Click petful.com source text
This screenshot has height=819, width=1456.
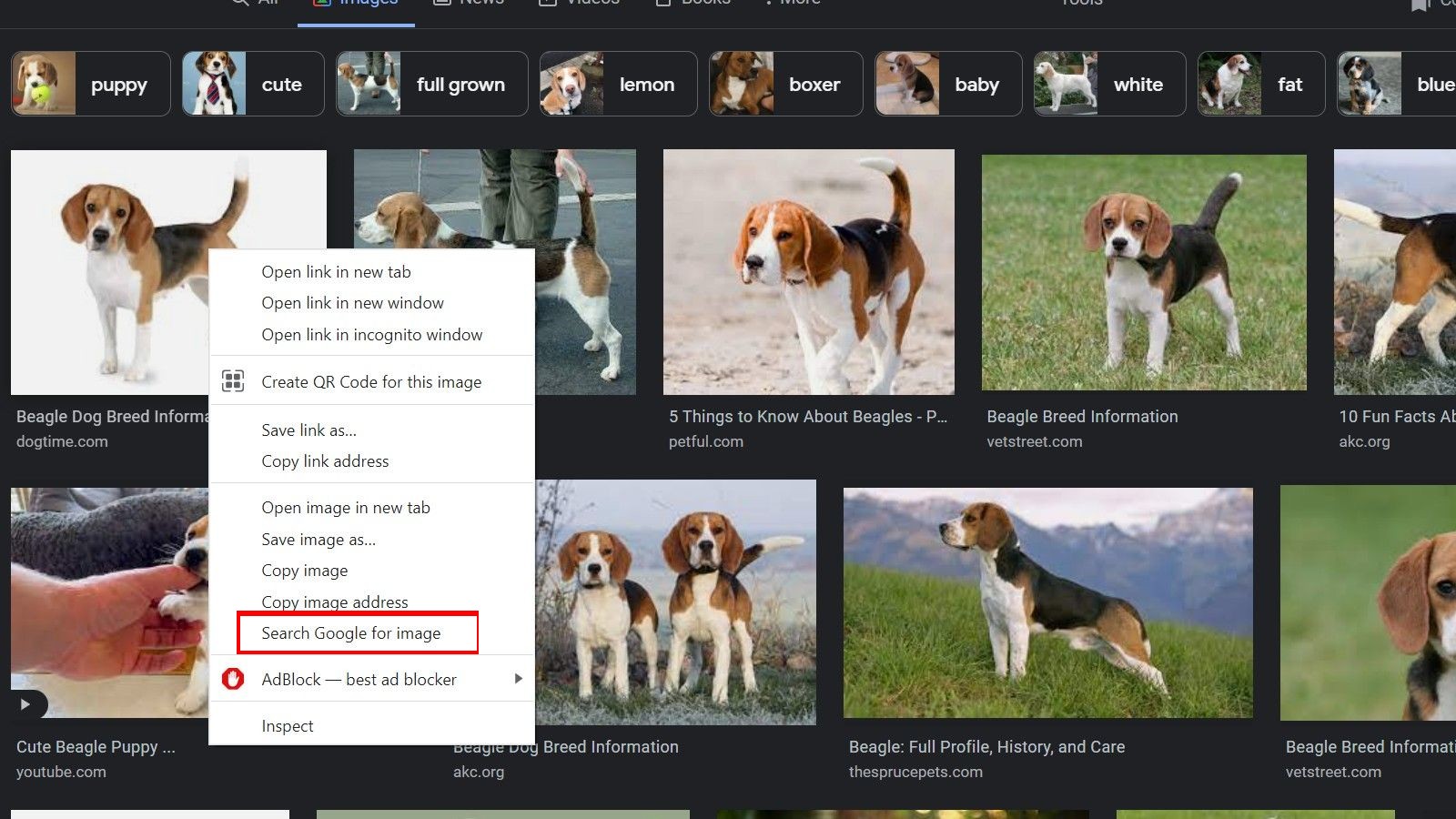click(706, 441)
